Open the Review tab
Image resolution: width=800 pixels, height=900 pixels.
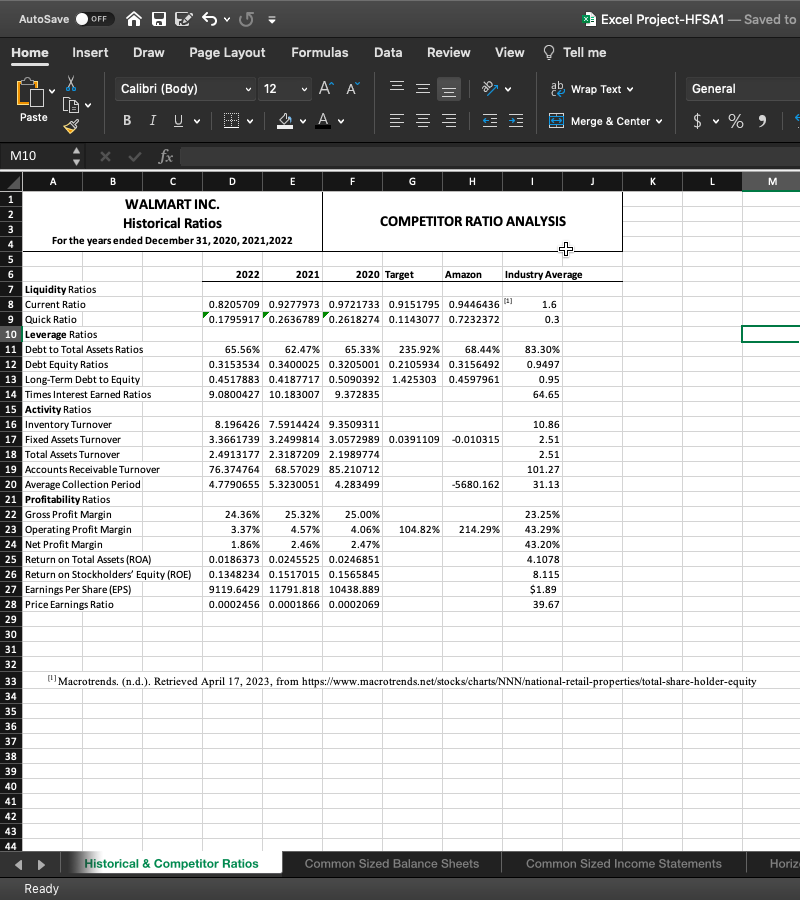point(448,52)
